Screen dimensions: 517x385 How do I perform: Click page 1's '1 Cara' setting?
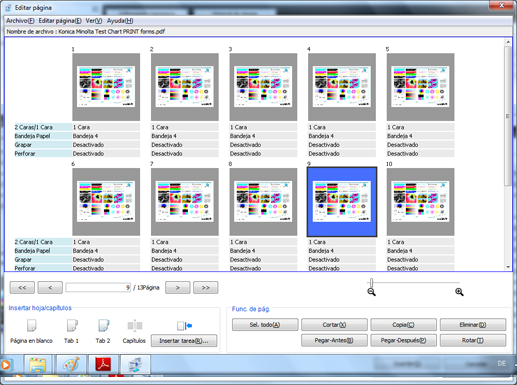[106, 127]
